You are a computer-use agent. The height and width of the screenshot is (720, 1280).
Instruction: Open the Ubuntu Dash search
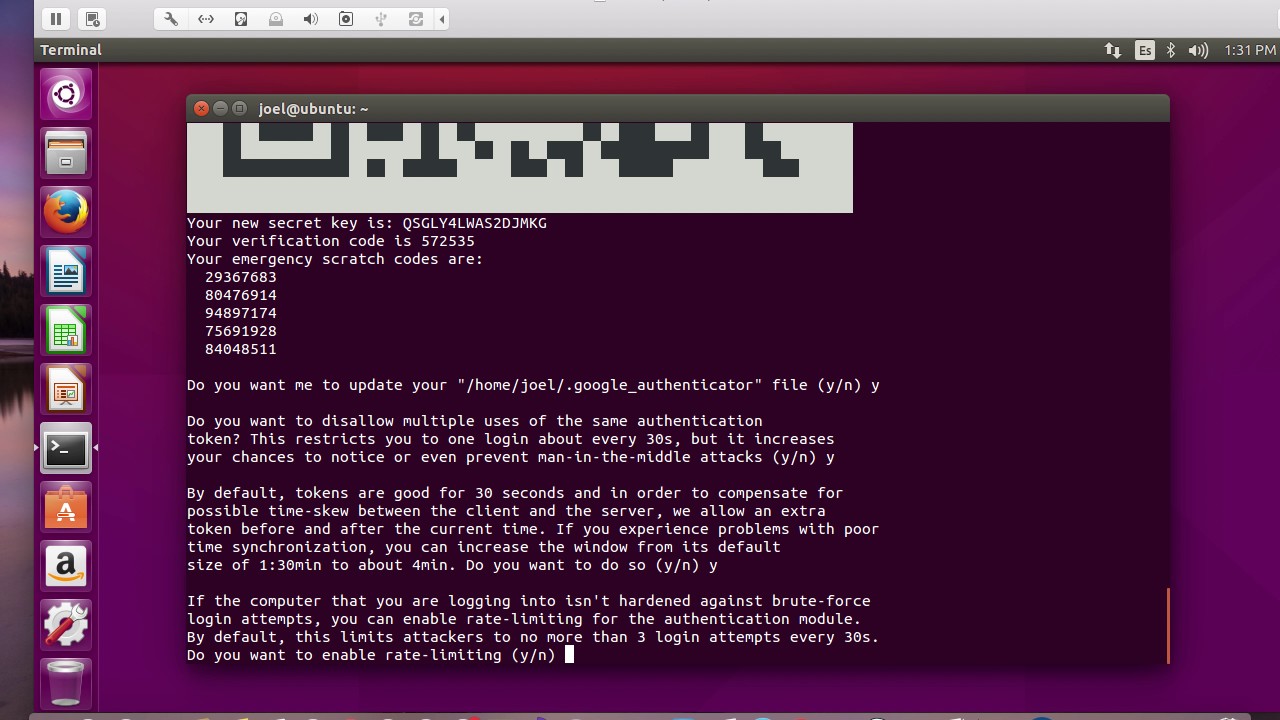(66, 95)
